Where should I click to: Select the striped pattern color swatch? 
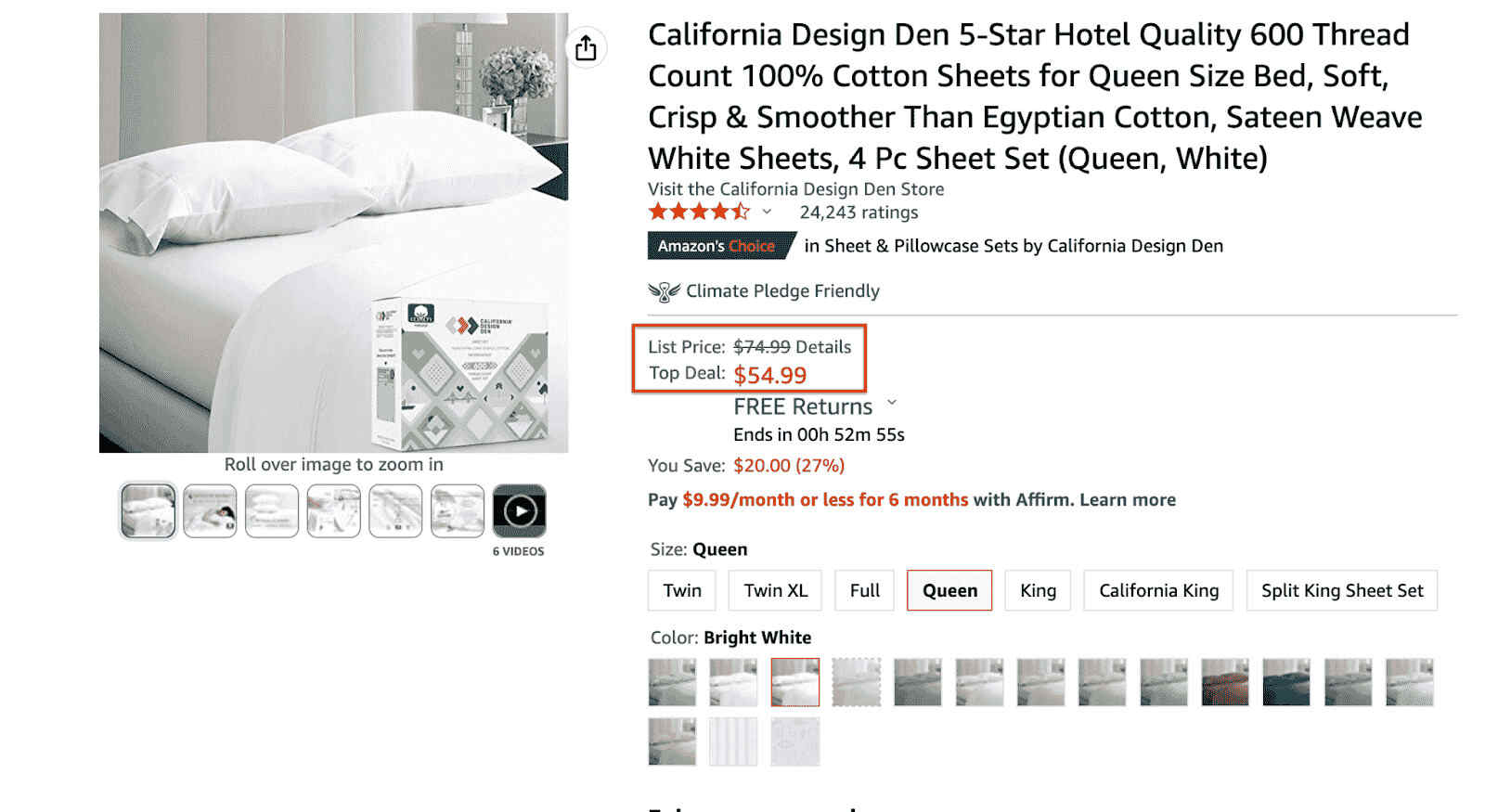(733, 741)
